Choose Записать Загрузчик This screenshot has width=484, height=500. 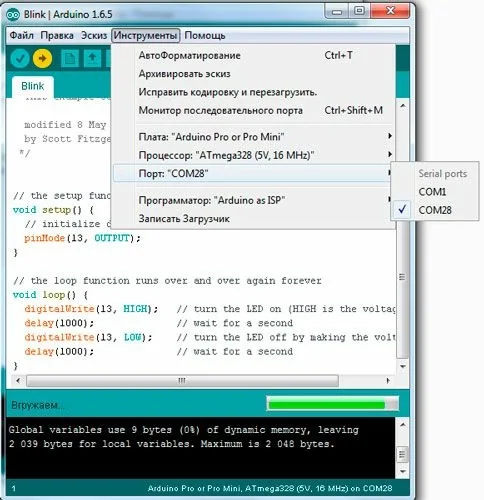(x=253, y=219)
